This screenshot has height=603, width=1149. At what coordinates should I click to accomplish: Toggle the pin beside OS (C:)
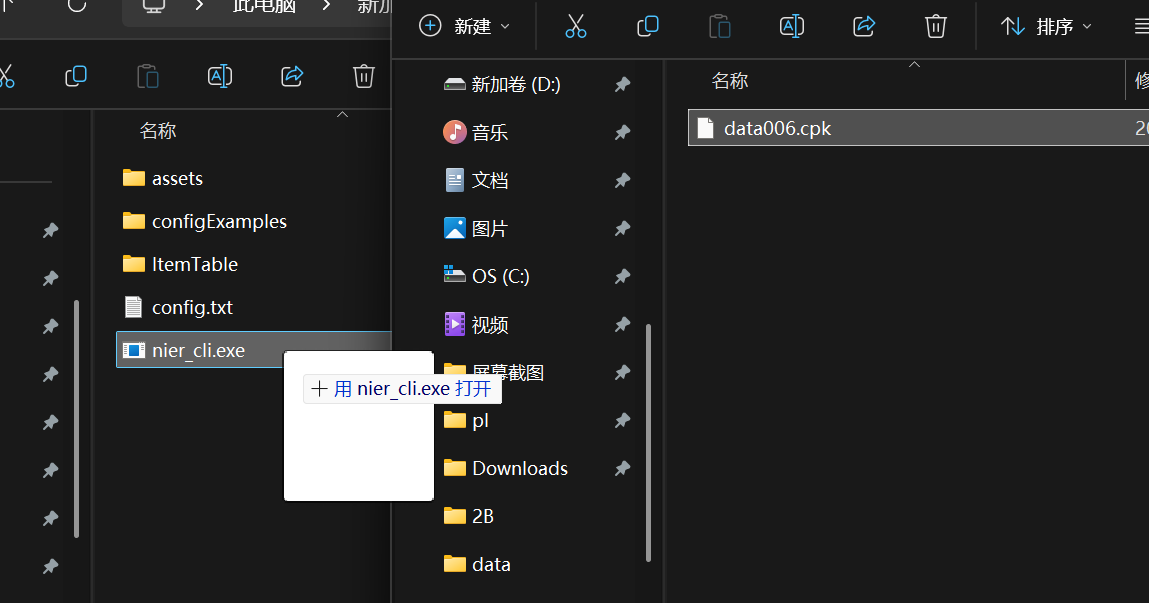coord(622,277)
